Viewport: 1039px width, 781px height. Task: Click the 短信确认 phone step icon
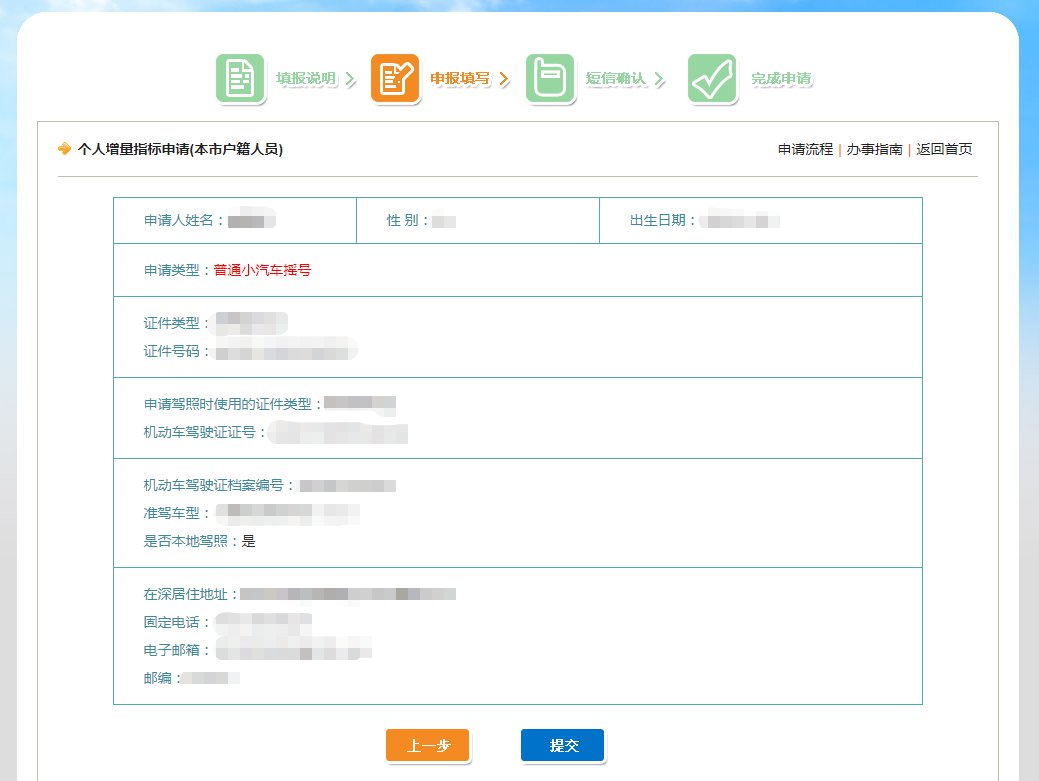point(550,78)
